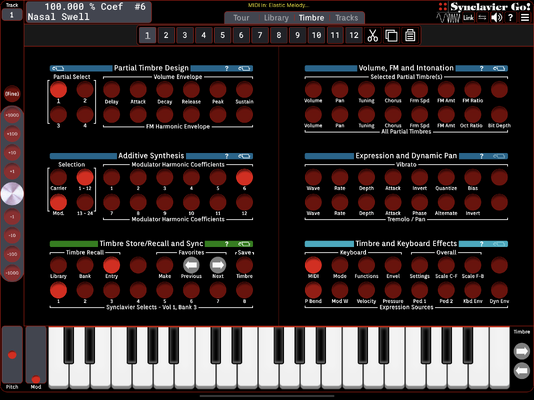Open Additive Synthesis help question mark
This screenshot has height=400, width=534.
point(226,156)
